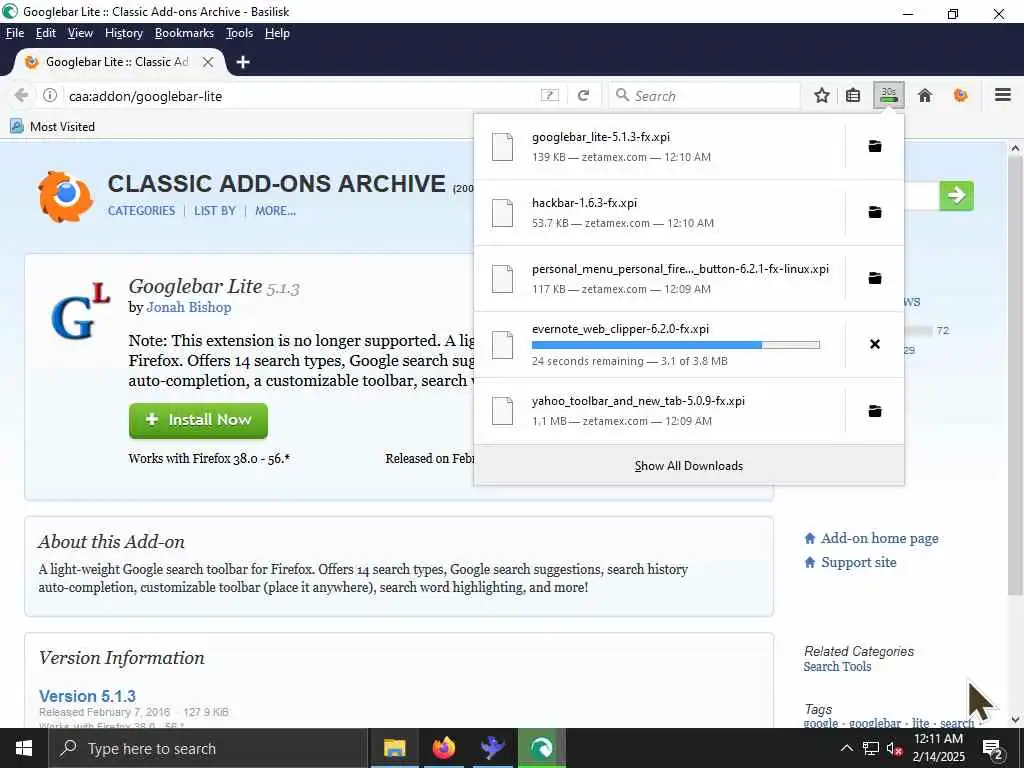Close the Googlebar Lite tab
This screenshot has width=1024, height=768.
click(x=208, y=62)
